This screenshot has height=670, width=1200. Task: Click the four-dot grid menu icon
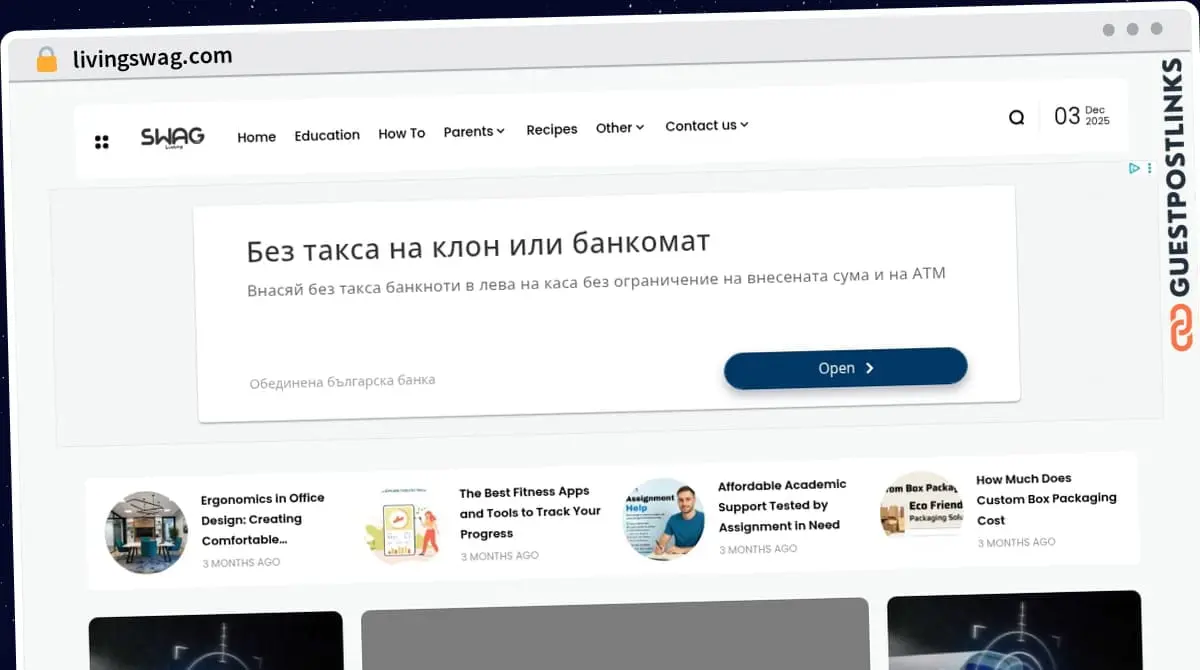[101, 142]
